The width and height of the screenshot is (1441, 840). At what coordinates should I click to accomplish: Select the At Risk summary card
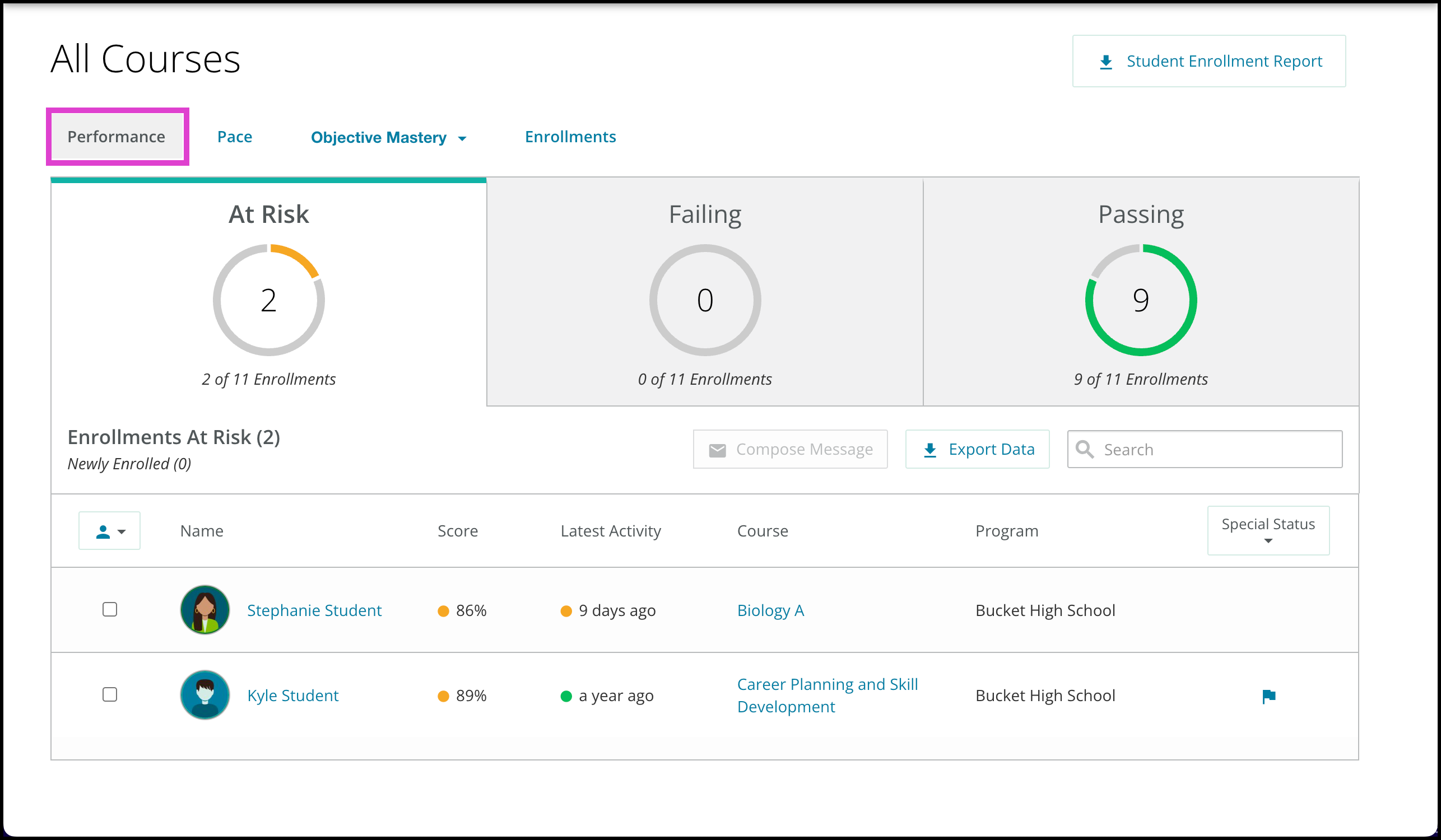point(269,292)
